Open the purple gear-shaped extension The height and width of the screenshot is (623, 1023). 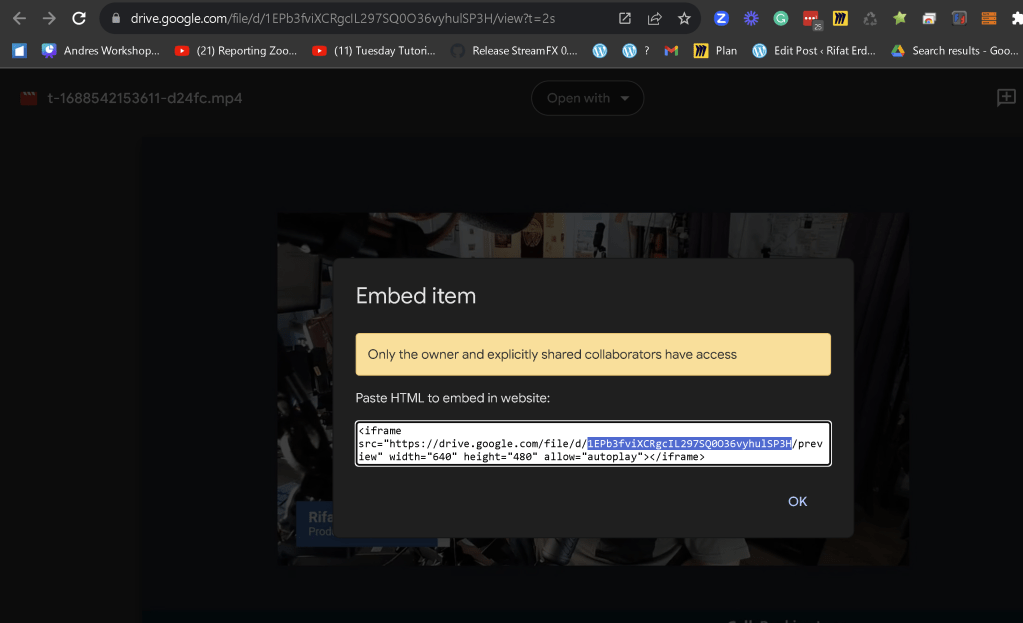point(751,18)
